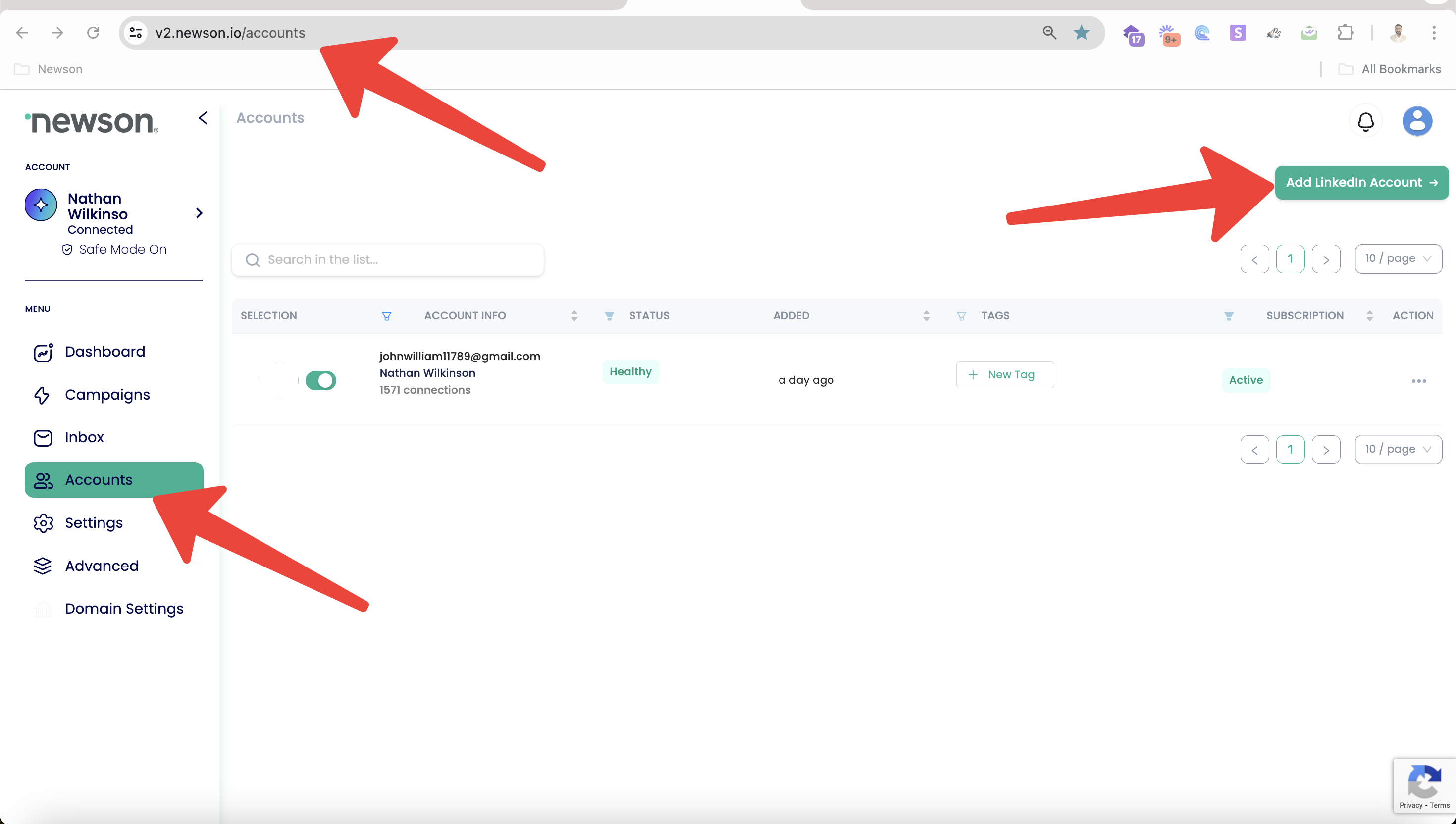This screenshot has width=1456, height=824.
Task: Go to Campaigns in the menu
Action: tap(107, 395)
